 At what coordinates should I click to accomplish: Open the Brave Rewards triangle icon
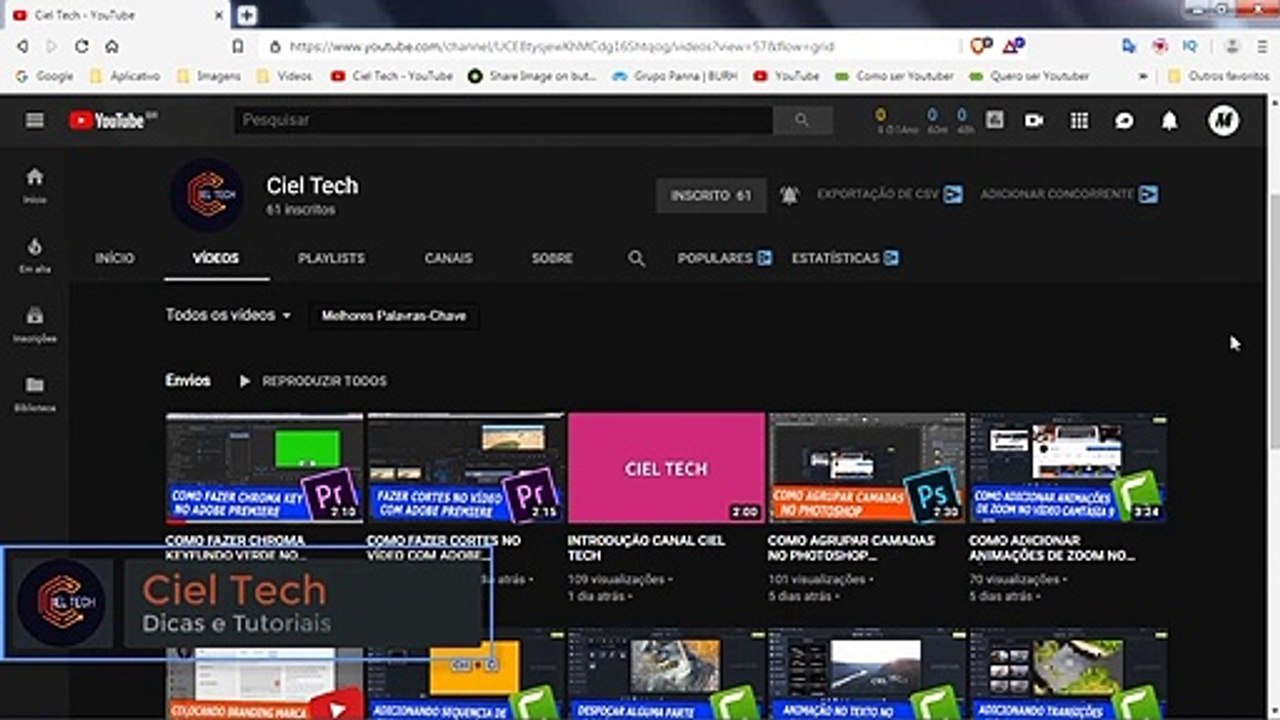(1014, 46)
